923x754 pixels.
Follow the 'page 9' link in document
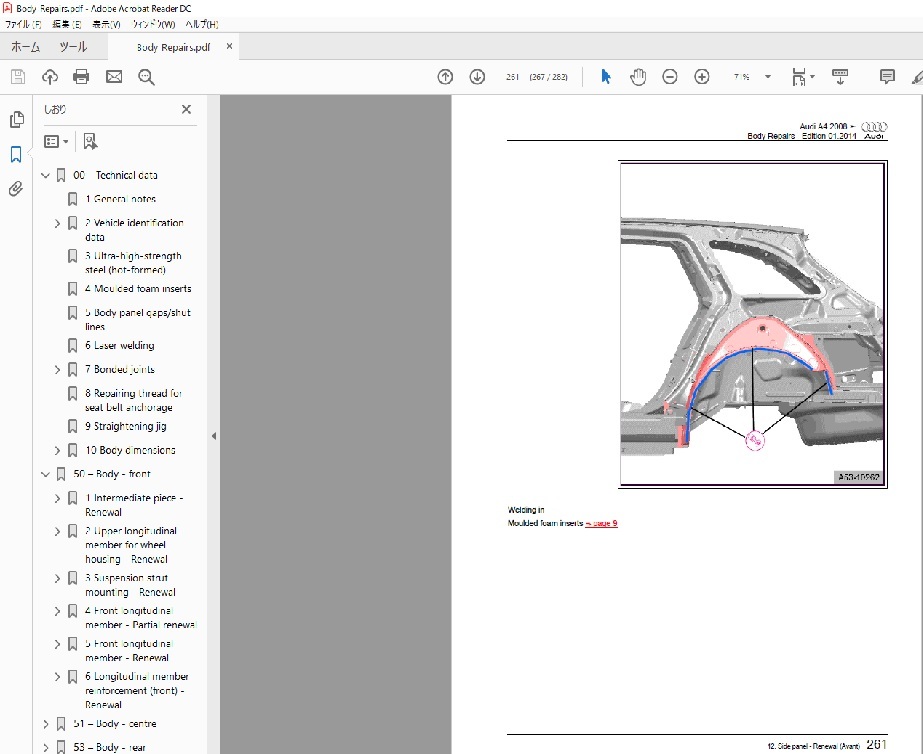pos(601,523)
